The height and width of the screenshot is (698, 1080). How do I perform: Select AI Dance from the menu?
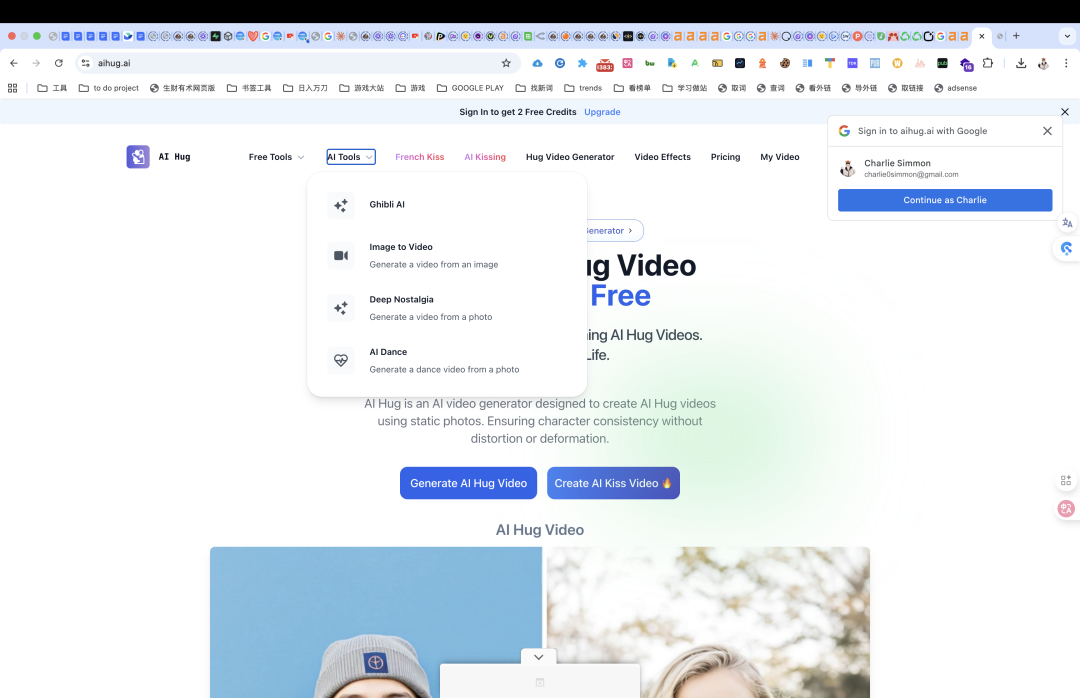click(x=447, y=360)
